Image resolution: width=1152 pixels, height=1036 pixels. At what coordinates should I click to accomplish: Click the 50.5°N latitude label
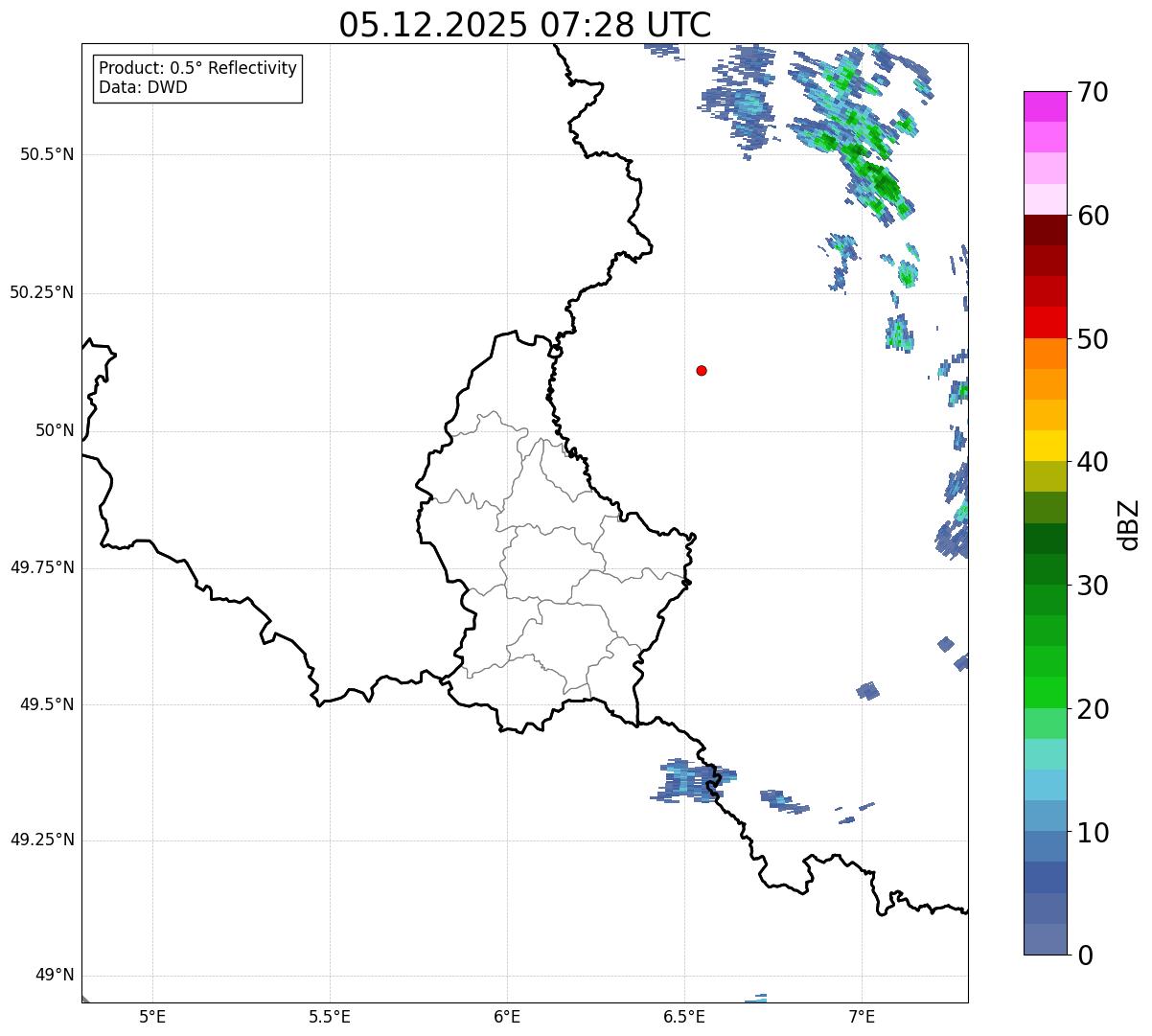coord(47,154)
